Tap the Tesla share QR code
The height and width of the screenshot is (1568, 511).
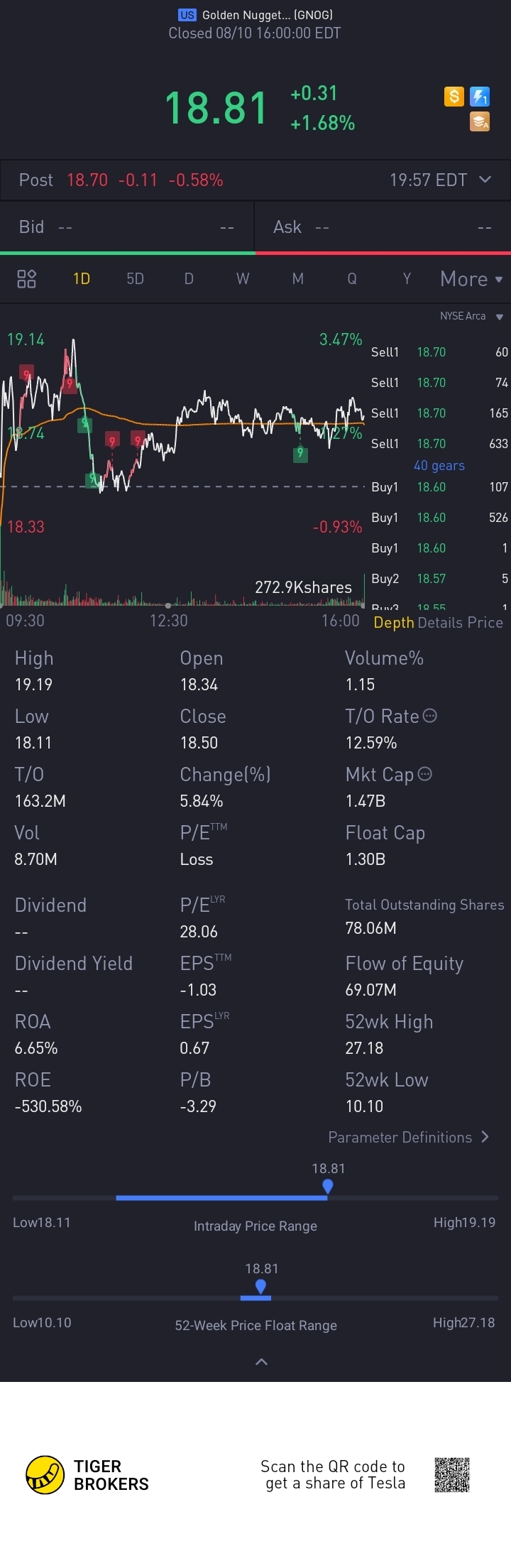tap(452, 1475)
